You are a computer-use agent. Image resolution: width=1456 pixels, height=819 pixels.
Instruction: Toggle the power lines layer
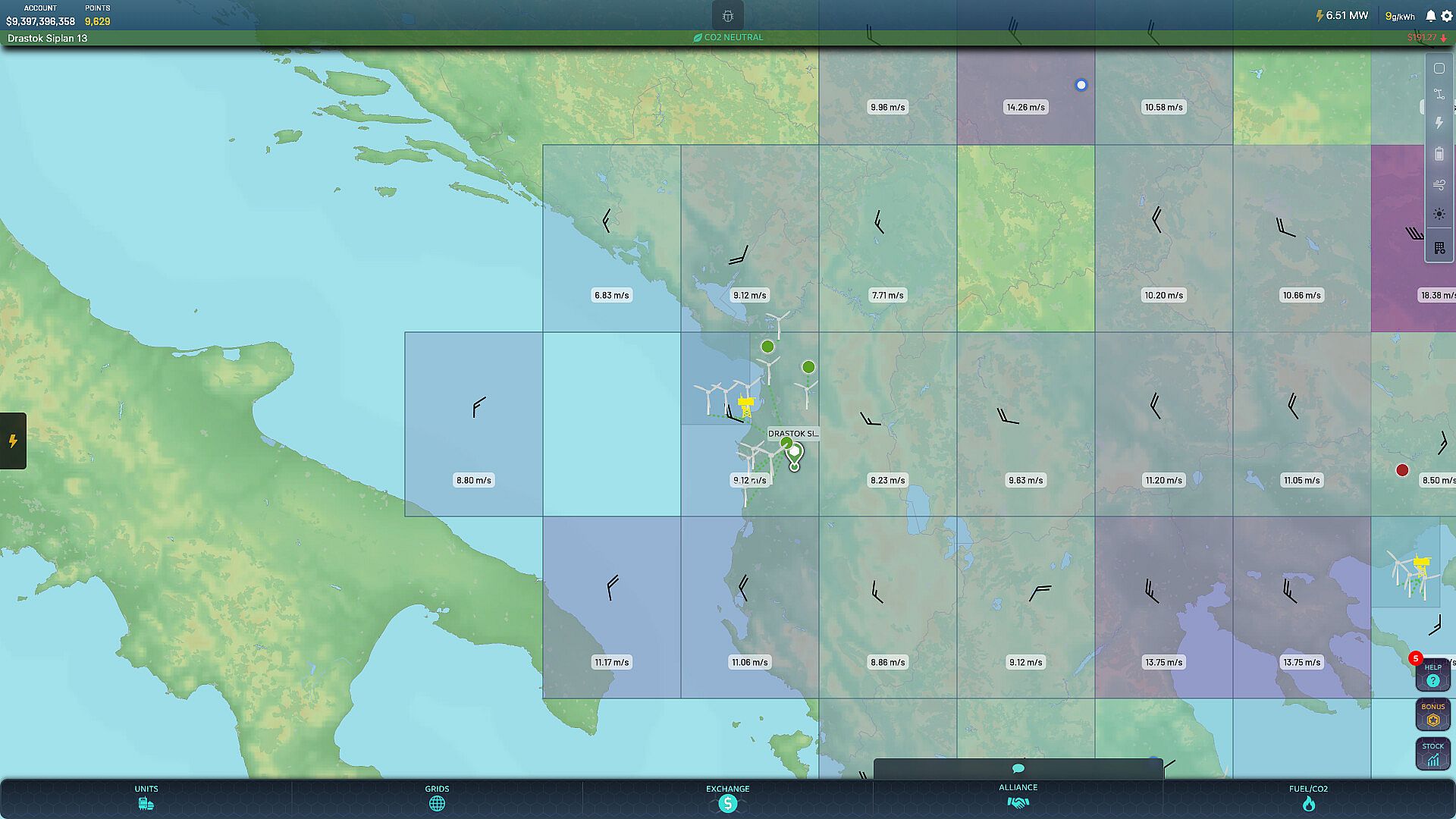pos(1439,94)
